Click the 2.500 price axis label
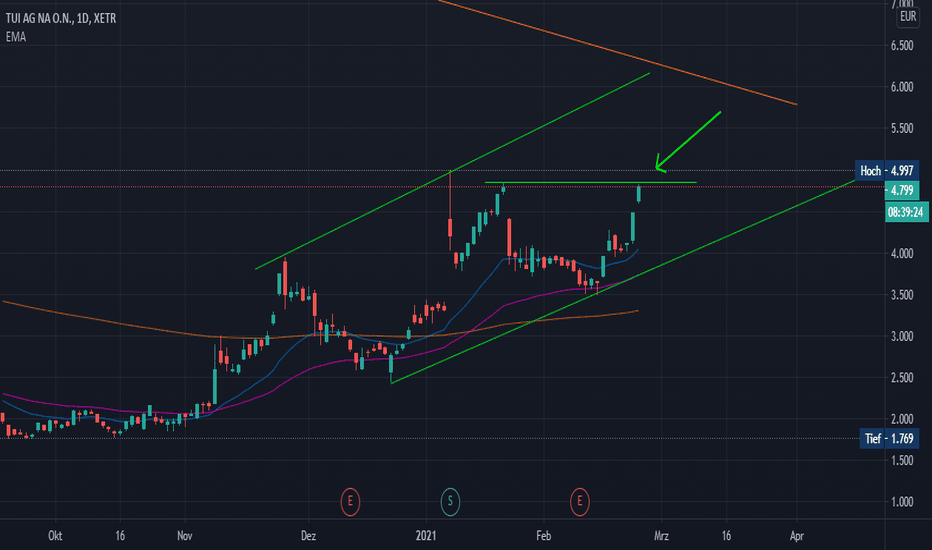The width and height of the screenshot is (932, 550). point(902,378)
